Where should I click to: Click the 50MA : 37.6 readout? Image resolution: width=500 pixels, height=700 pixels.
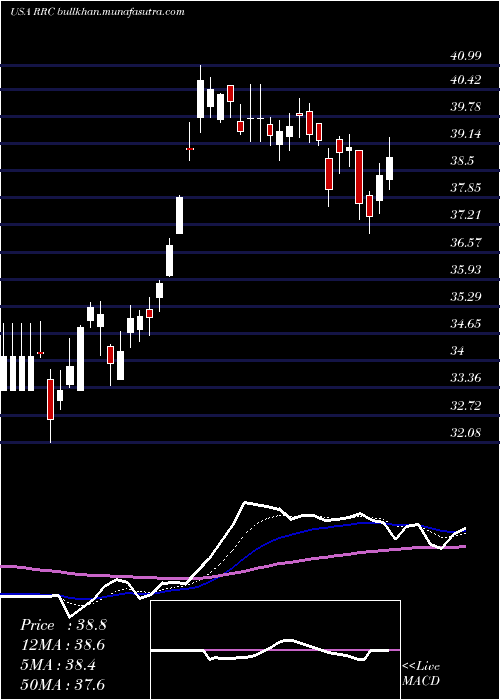point(63,685)
